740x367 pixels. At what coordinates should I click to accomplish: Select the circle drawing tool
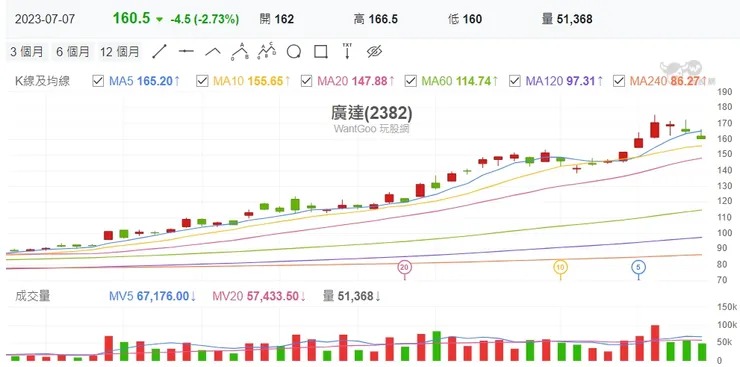[294, 51]
